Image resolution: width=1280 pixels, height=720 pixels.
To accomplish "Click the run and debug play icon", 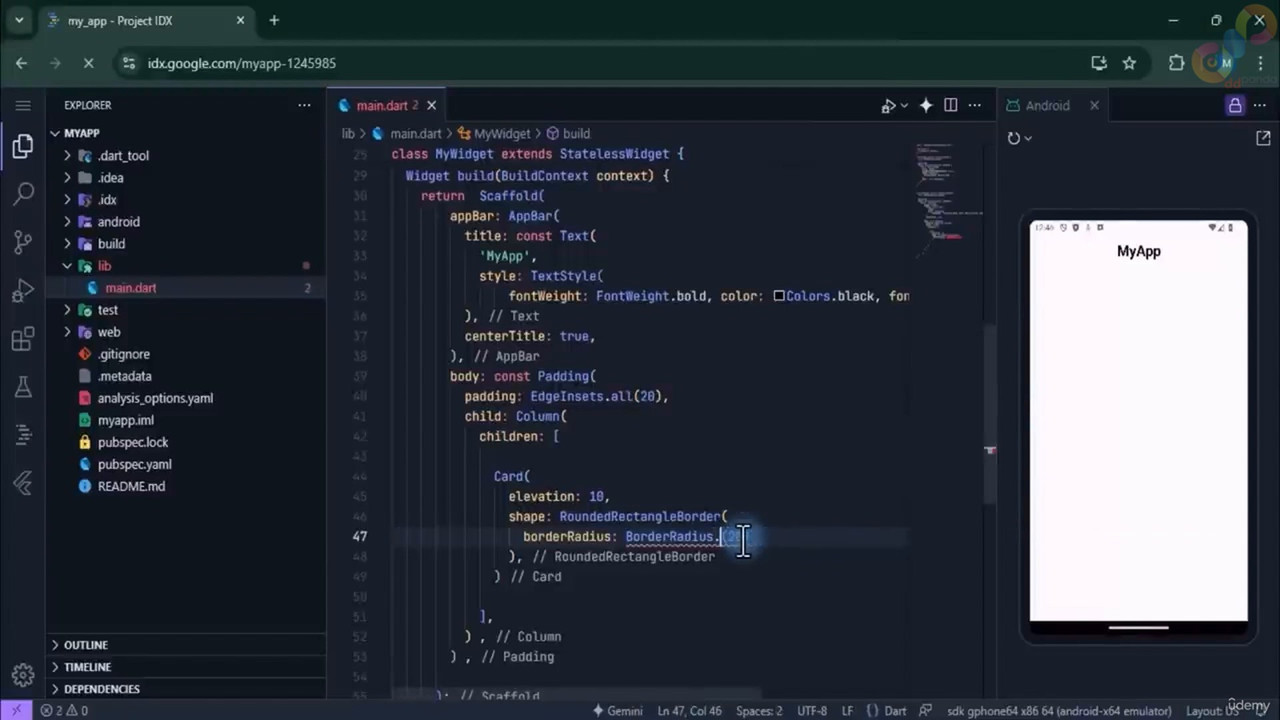I will tap(888, 105).
